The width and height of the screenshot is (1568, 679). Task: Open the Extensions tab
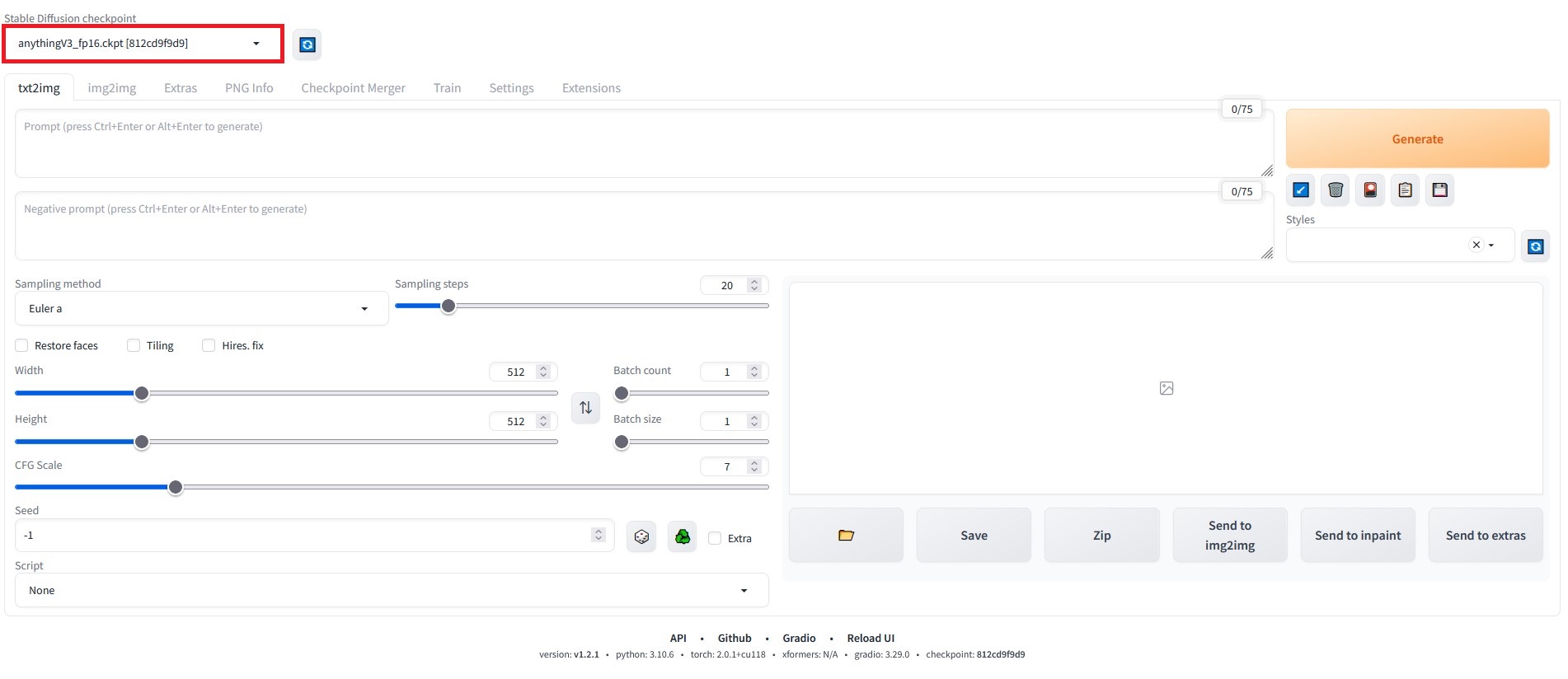[591, 88]
